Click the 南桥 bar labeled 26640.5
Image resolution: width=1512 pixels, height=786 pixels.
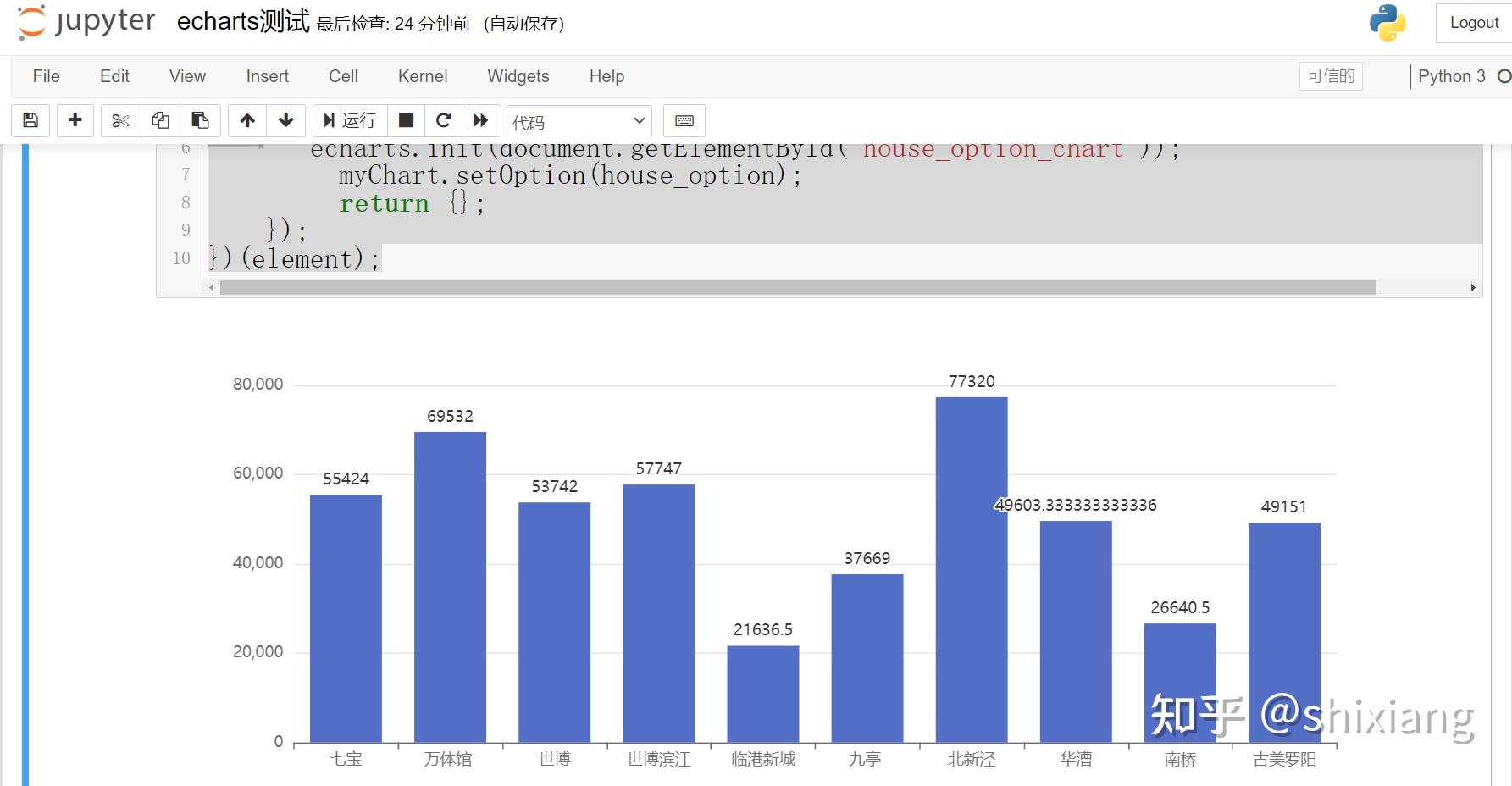pyautogui.click(x=1180, y=683)
